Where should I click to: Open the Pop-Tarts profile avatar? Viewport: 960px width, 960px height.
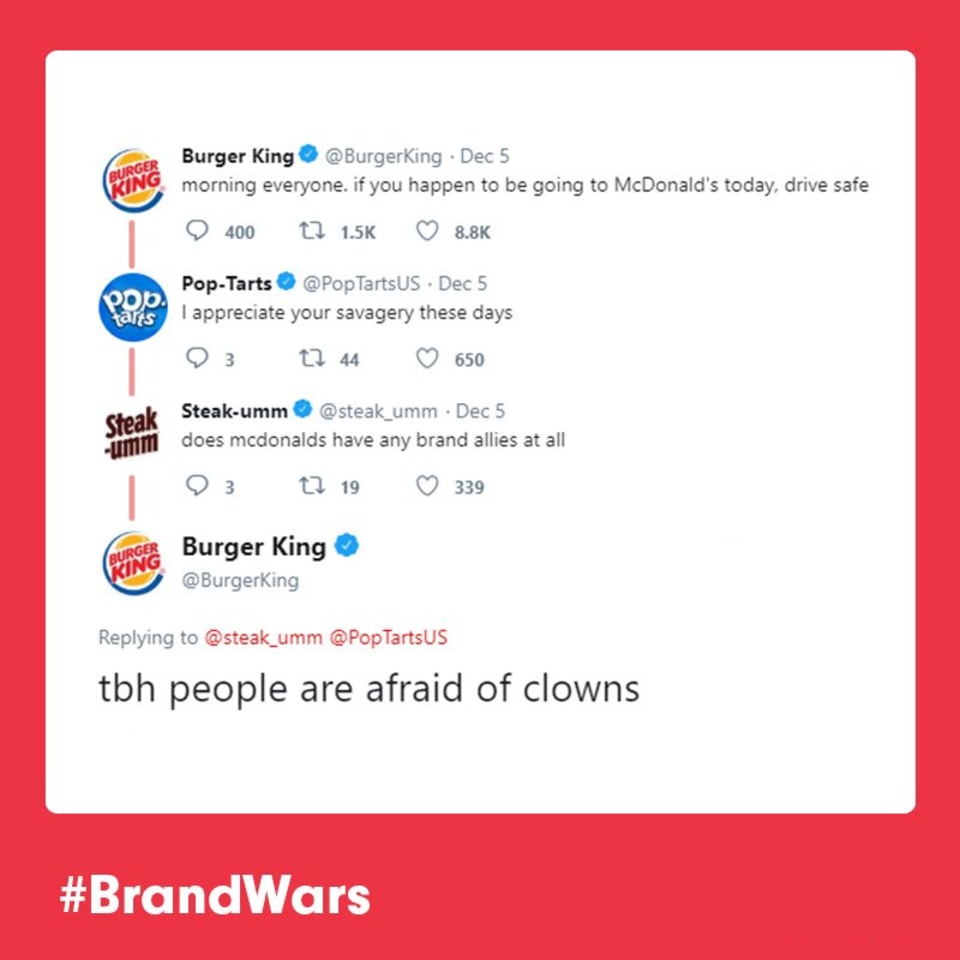coord(133,307)
